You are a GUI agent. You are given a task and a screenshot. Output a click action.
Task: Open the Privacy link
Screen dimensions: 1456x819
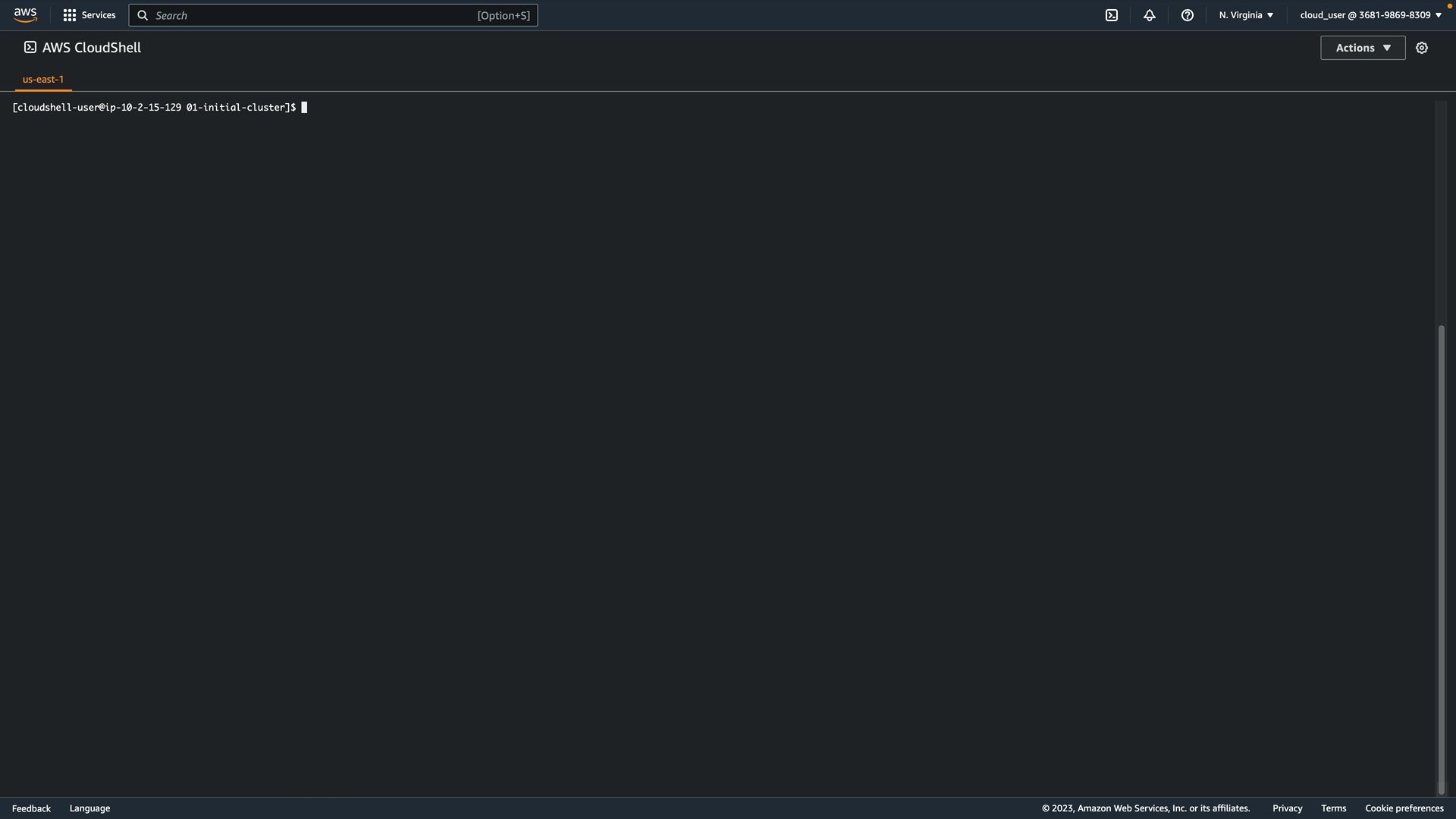point(1287,808)
